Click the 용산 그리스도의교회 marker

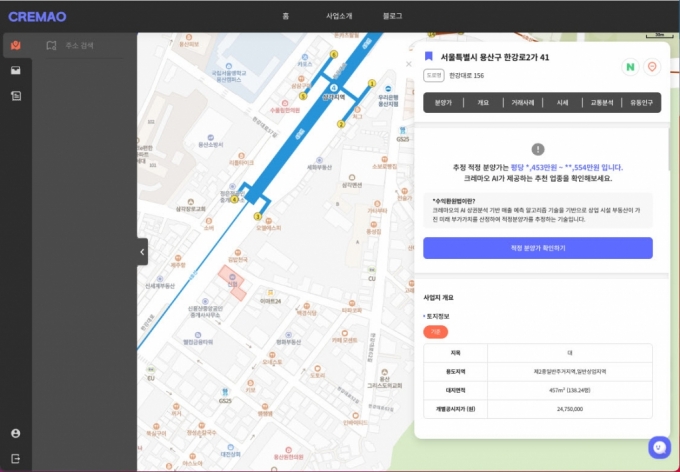(x=385, y=372)
